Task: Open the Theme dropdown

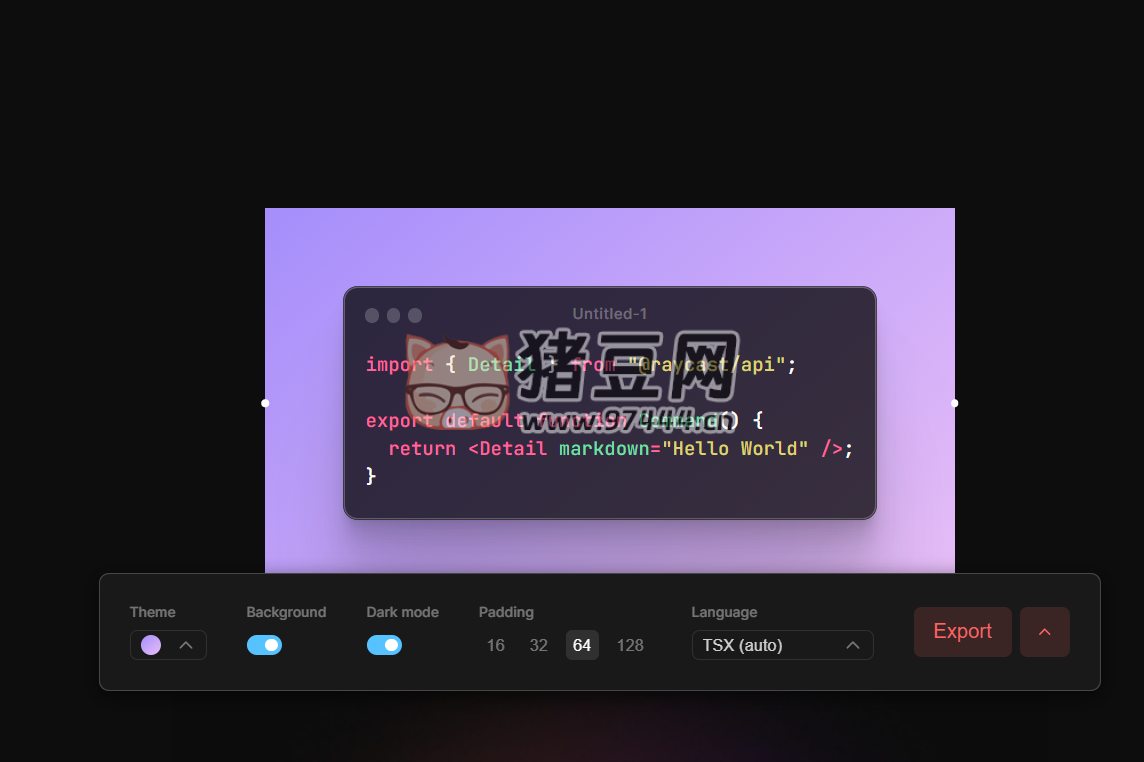Action: (168, 645)
